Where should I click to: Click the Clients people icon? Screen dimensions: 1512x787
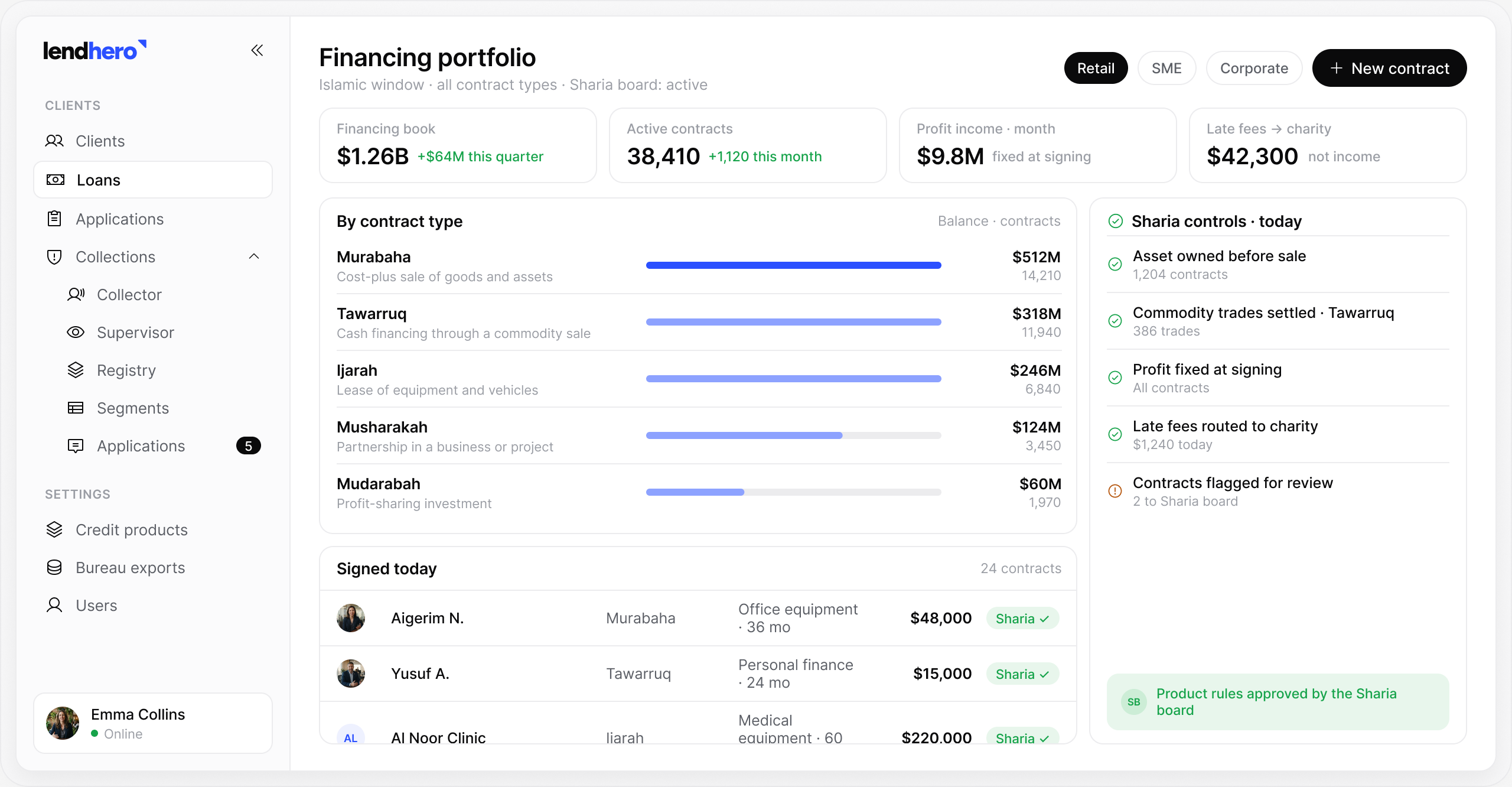(x=54, y=141)
